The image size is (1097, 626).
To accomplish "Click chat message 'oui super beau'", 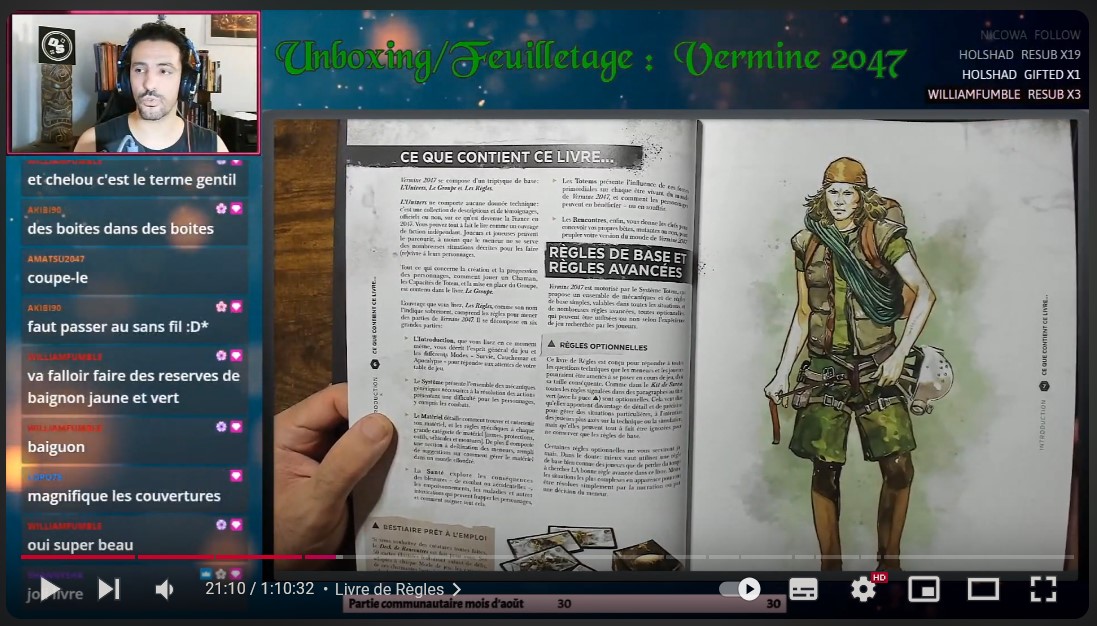I will coord(80,545).
